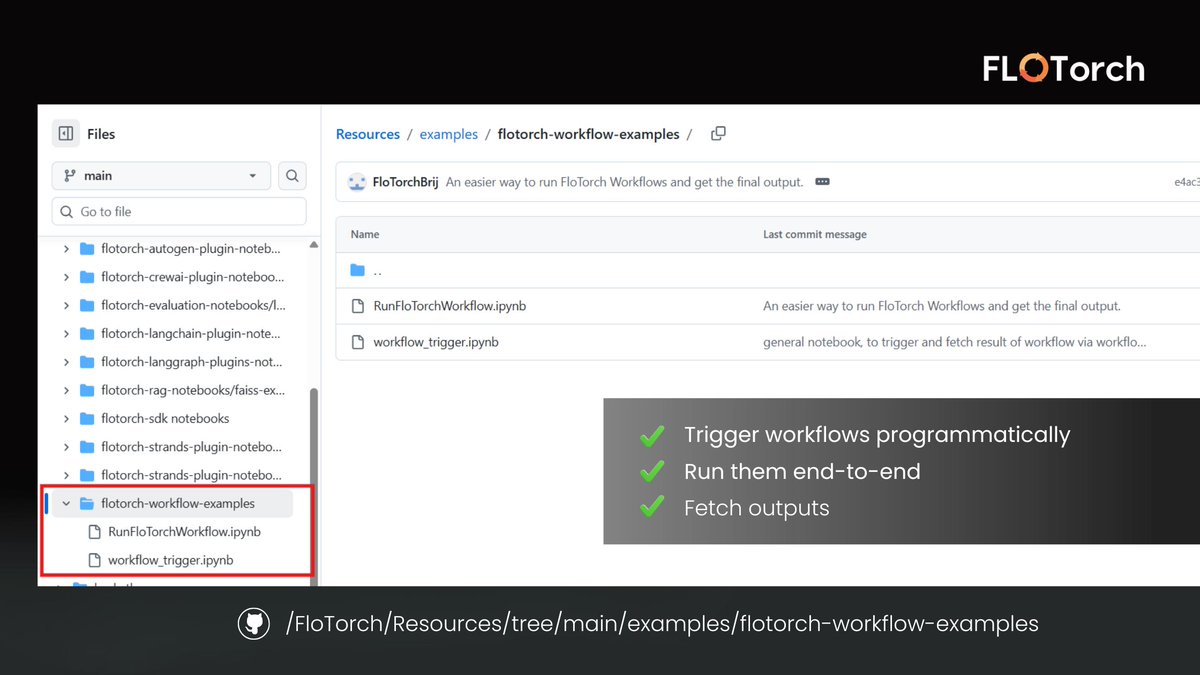Select flotorch-evaluation-notebooks folder icon in tree
The width and height of the screenshot is (1200, 675).
tap(86, 305)
